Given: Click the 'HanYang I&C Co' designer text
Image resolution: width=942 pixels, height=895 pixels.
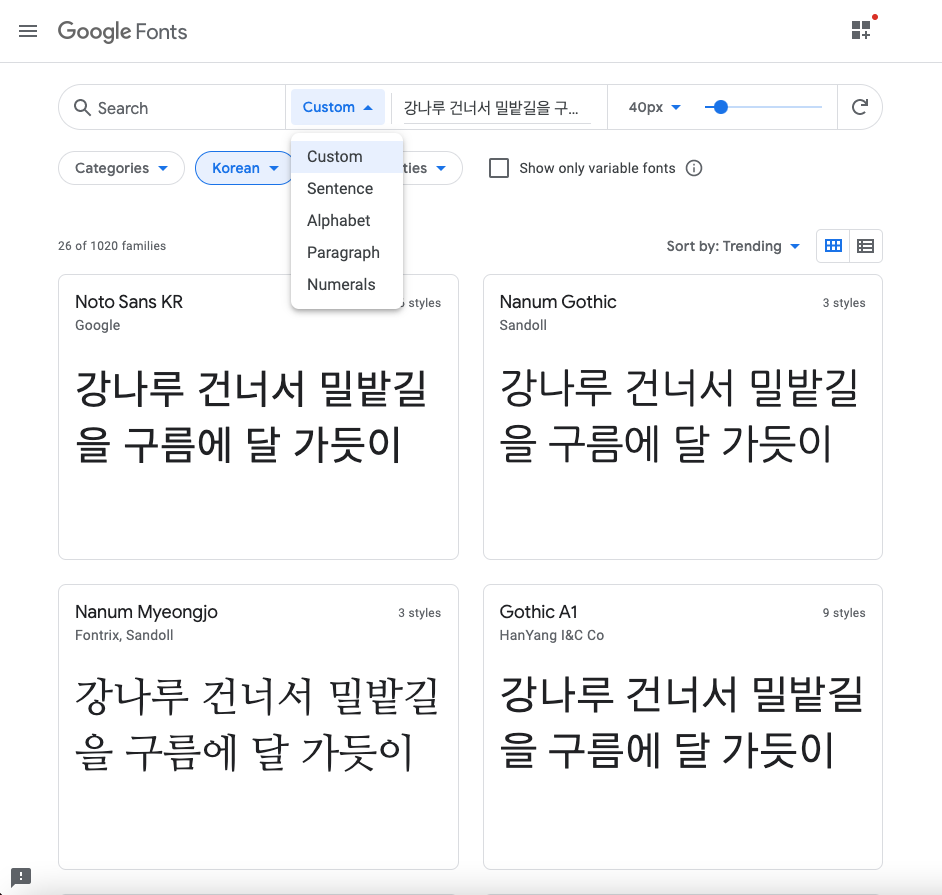Looking at the screenshot, I should click(x=552, y=635).
